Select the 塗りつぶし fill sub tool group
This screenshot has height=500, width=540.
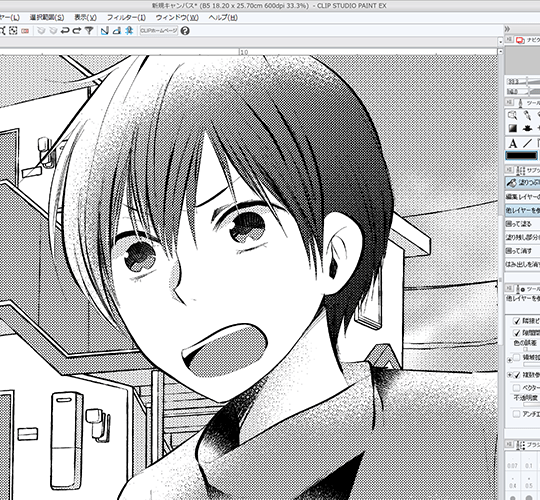click(523, 183)
